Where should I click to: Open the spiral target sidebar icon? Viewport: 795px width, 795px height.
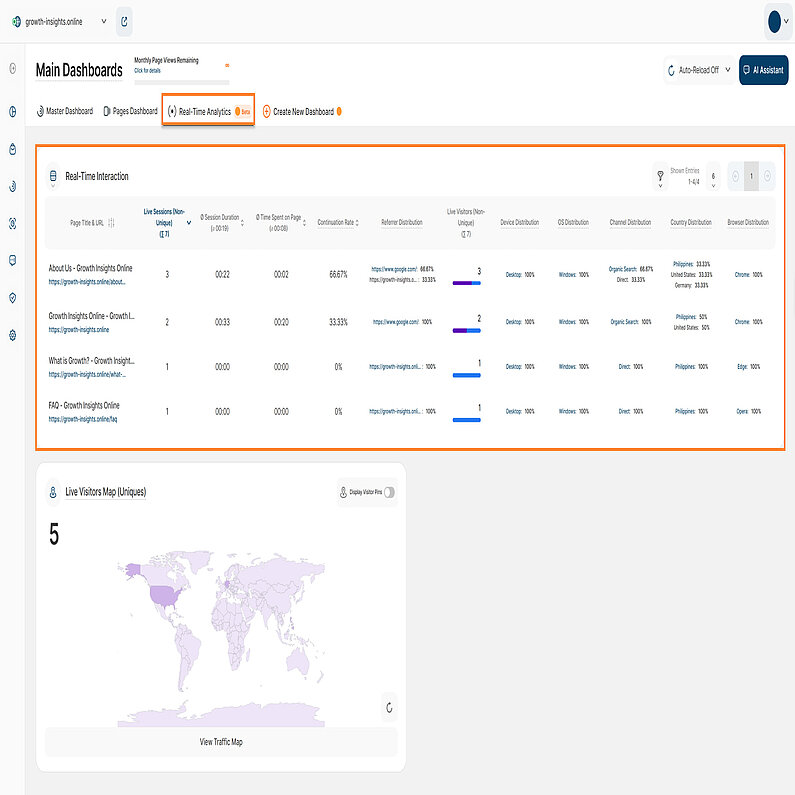coord(13,186)
